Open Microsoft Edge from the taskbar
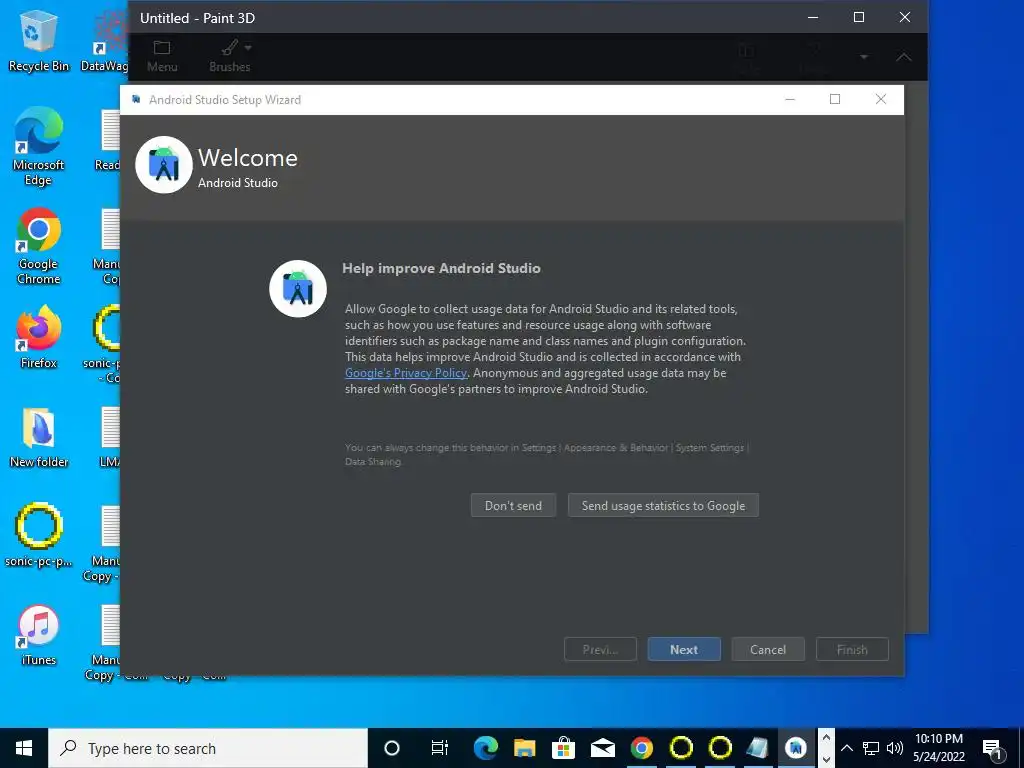This screenshot has width=1024, height=768. (485, 748)
